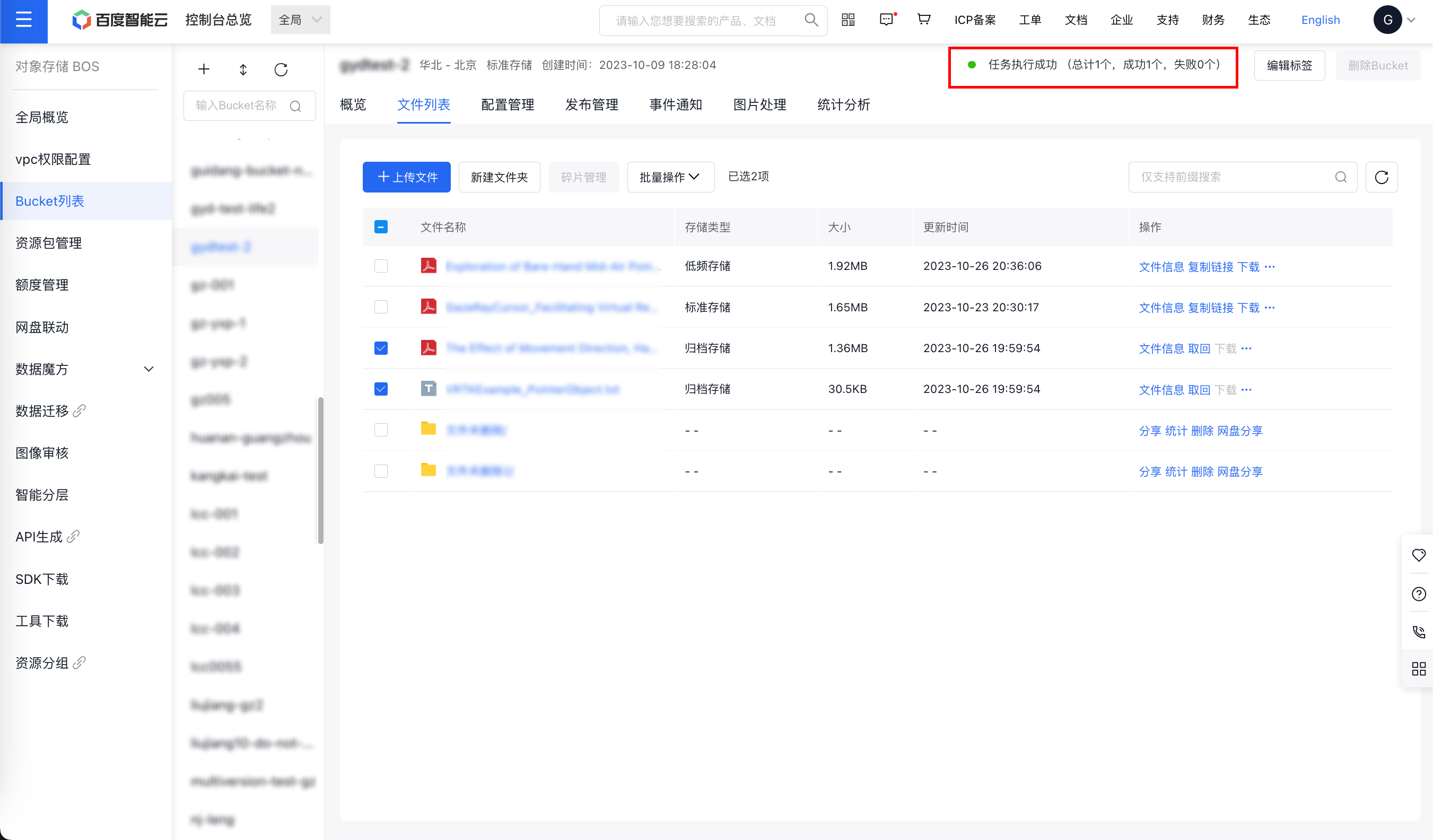1433x840 pixels.
Task: Open the 全局 region dropdown
Action: tap(300, 20)
